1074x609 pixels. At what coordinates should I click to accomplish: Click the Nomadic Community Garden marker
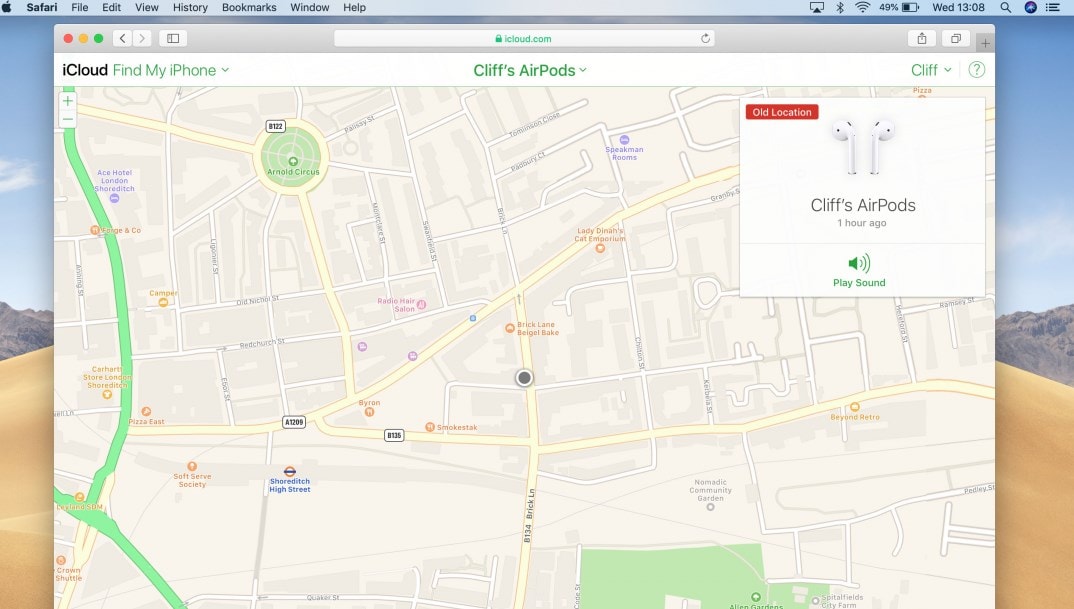[710, 507]
